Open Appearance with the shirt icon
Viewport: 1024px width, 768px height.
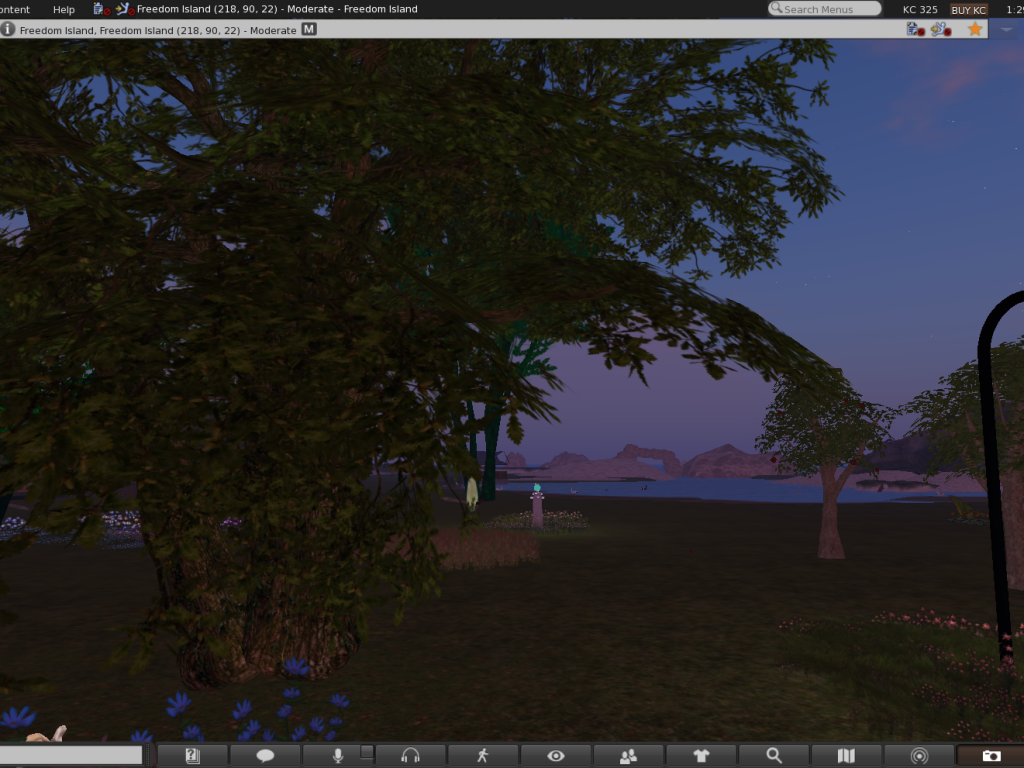click(x=702, y=755)
